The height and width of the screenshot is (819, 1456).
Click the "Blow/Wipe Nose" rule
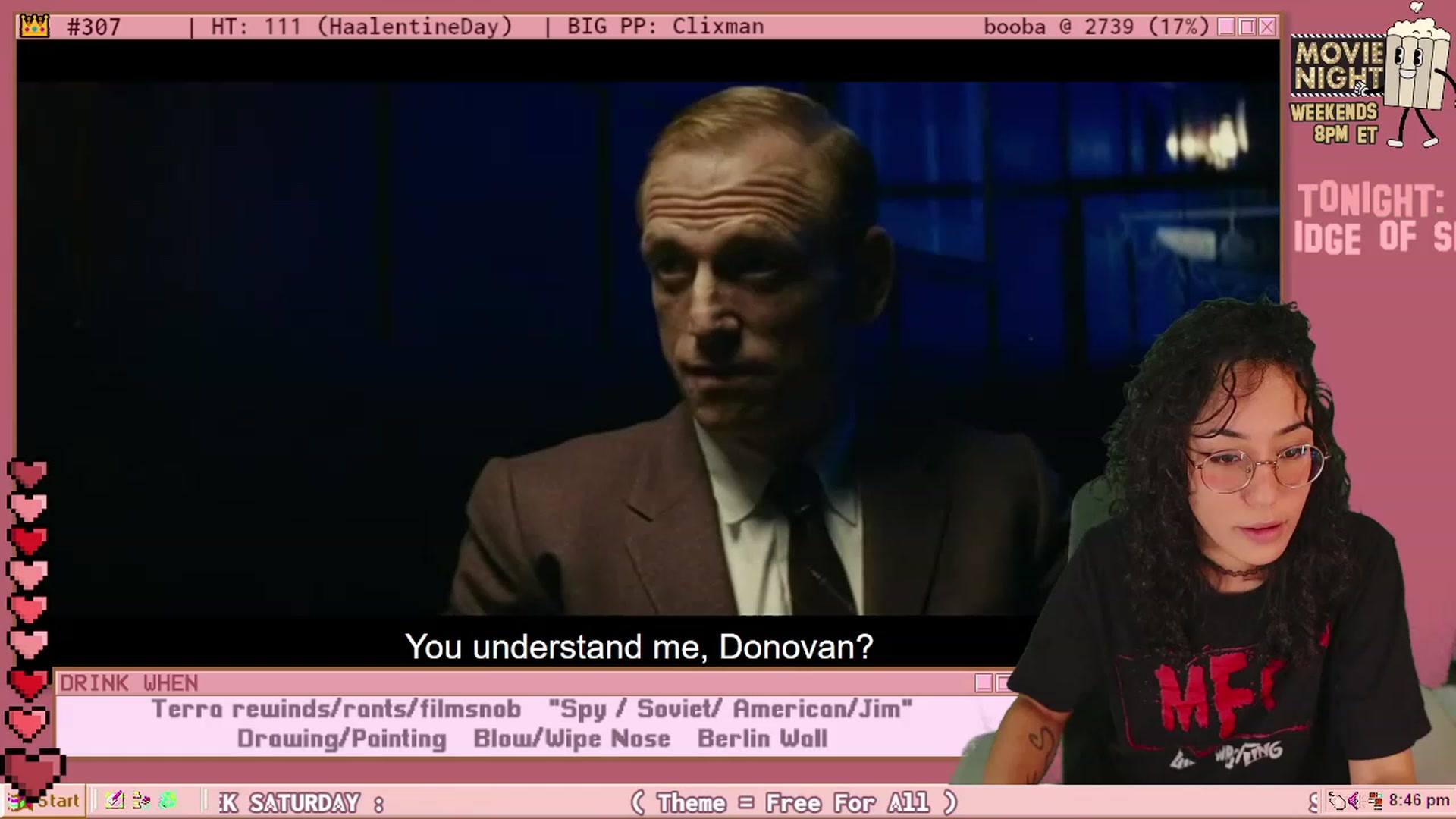point(572,739)
